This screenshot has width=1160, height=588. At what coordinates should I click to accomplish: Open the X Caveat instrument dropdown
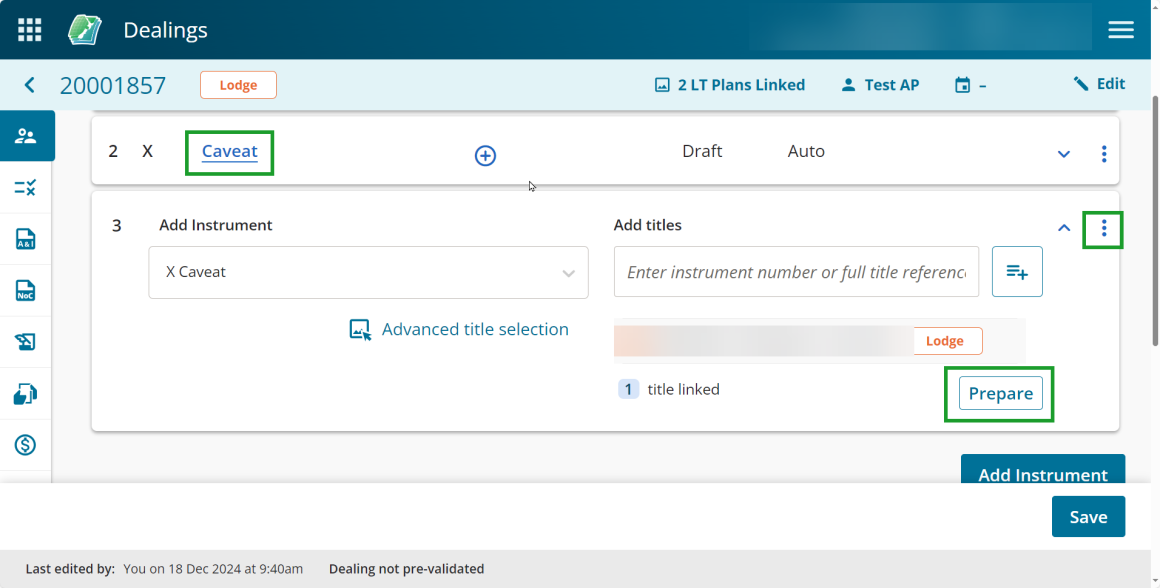(x=368, y=272)
